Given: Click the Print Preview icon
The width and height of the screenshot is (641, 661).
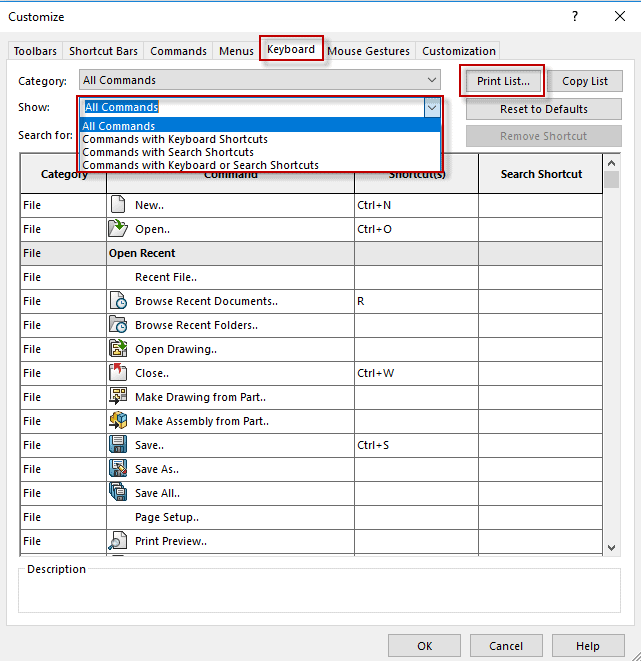Looking at the screenshot, I should click(118, 541).
